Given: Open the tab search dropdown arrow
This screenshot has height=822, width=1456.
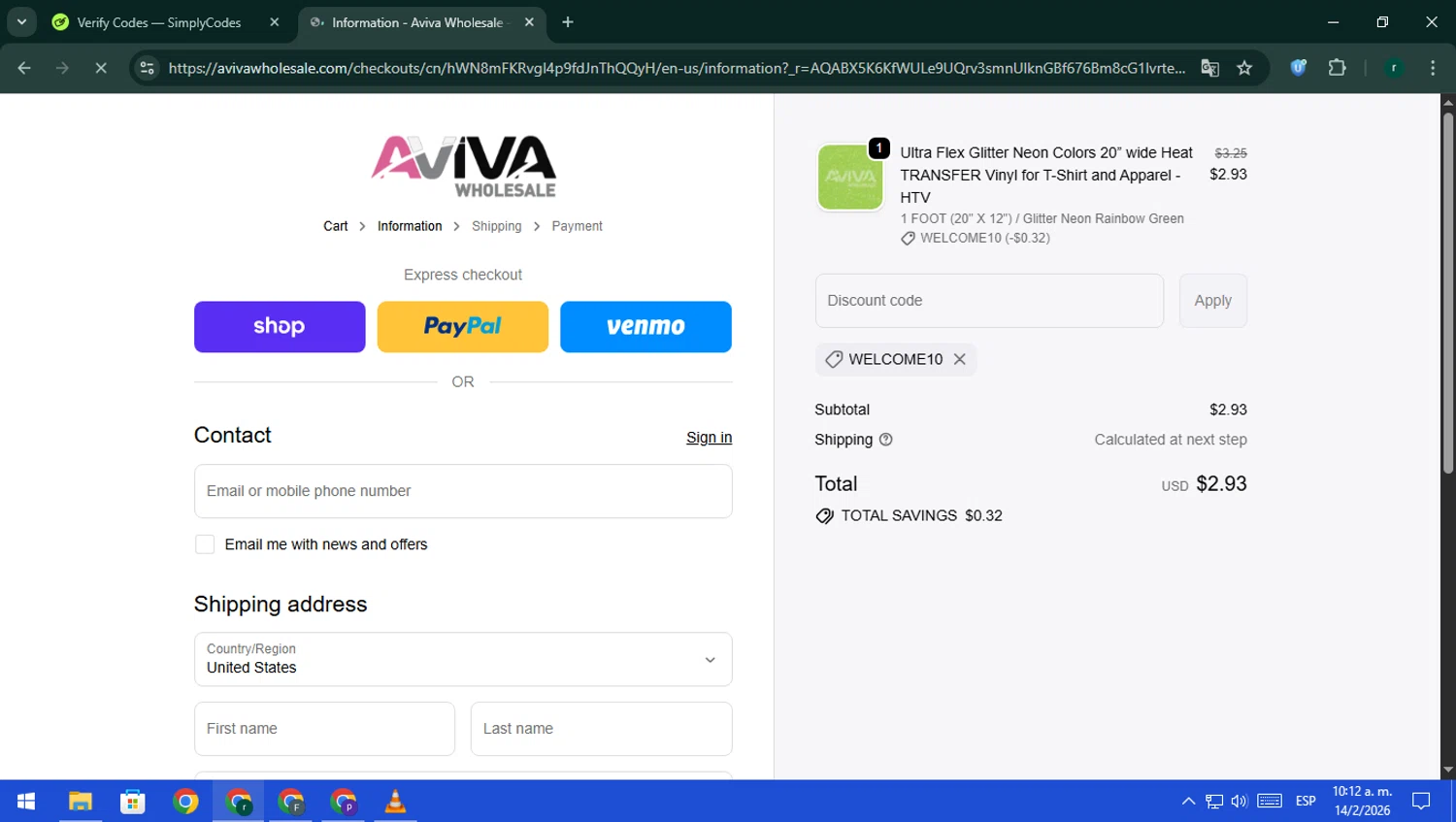Looking at the screenshot, I should pyautogui.click(x=21, y=21).
